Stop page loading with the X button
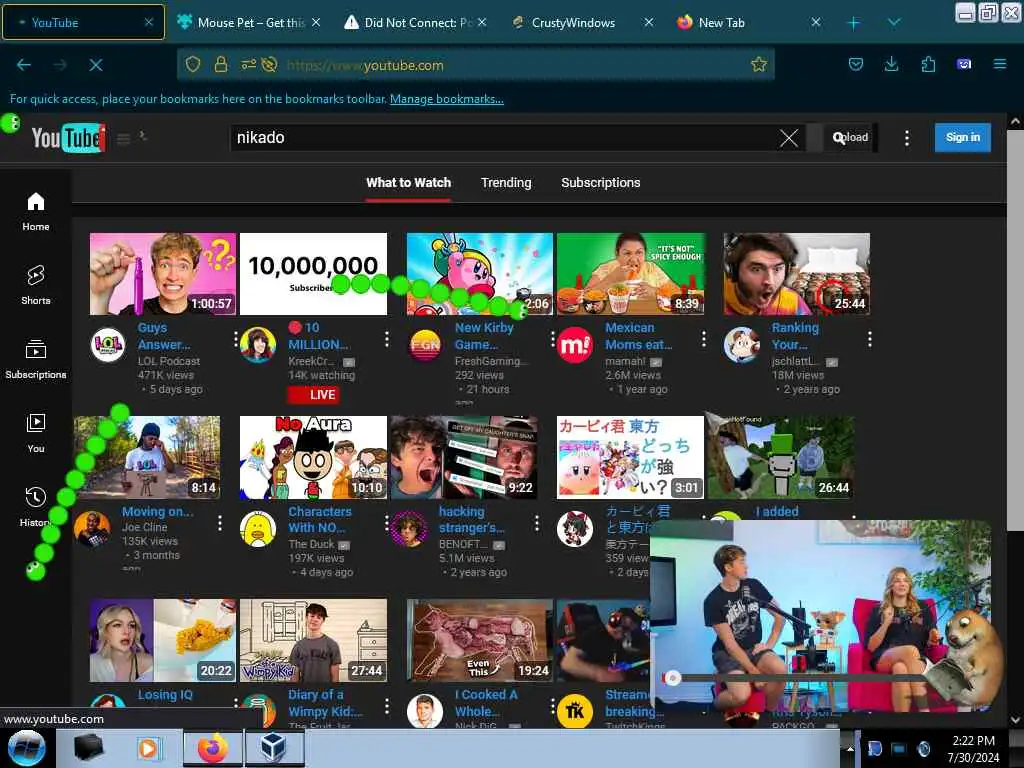The height and width of the screenshot is (768, 1024). pos(96,65)
